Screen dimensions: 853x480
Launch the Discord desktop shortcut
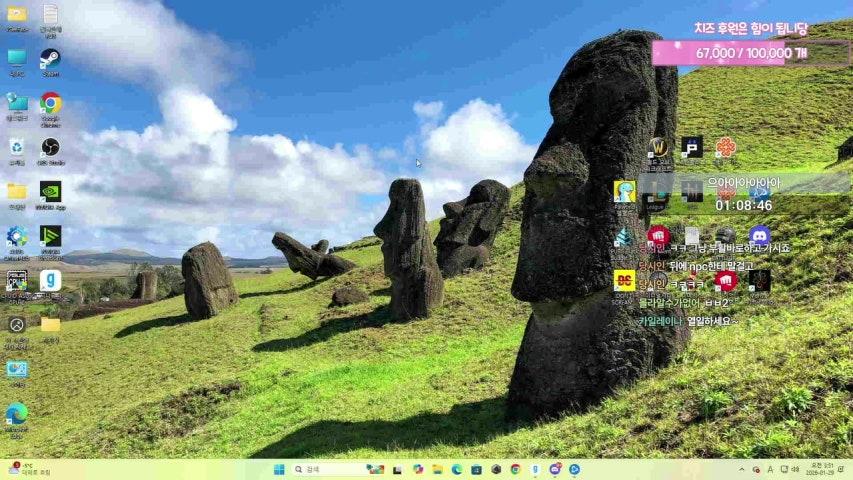(x=759, y=236)
